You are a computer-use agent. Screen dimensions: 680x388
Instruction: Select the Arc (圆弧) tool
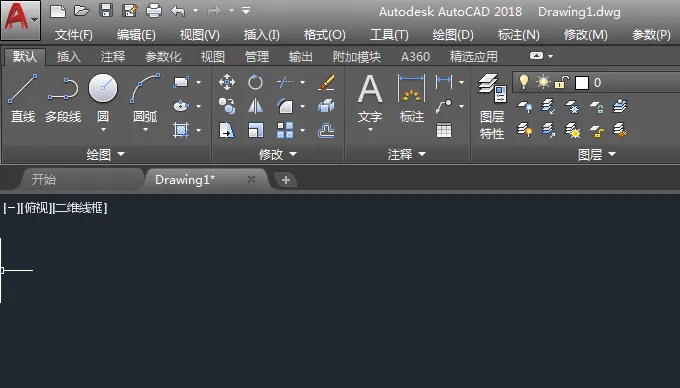click(x=145, y=98)
